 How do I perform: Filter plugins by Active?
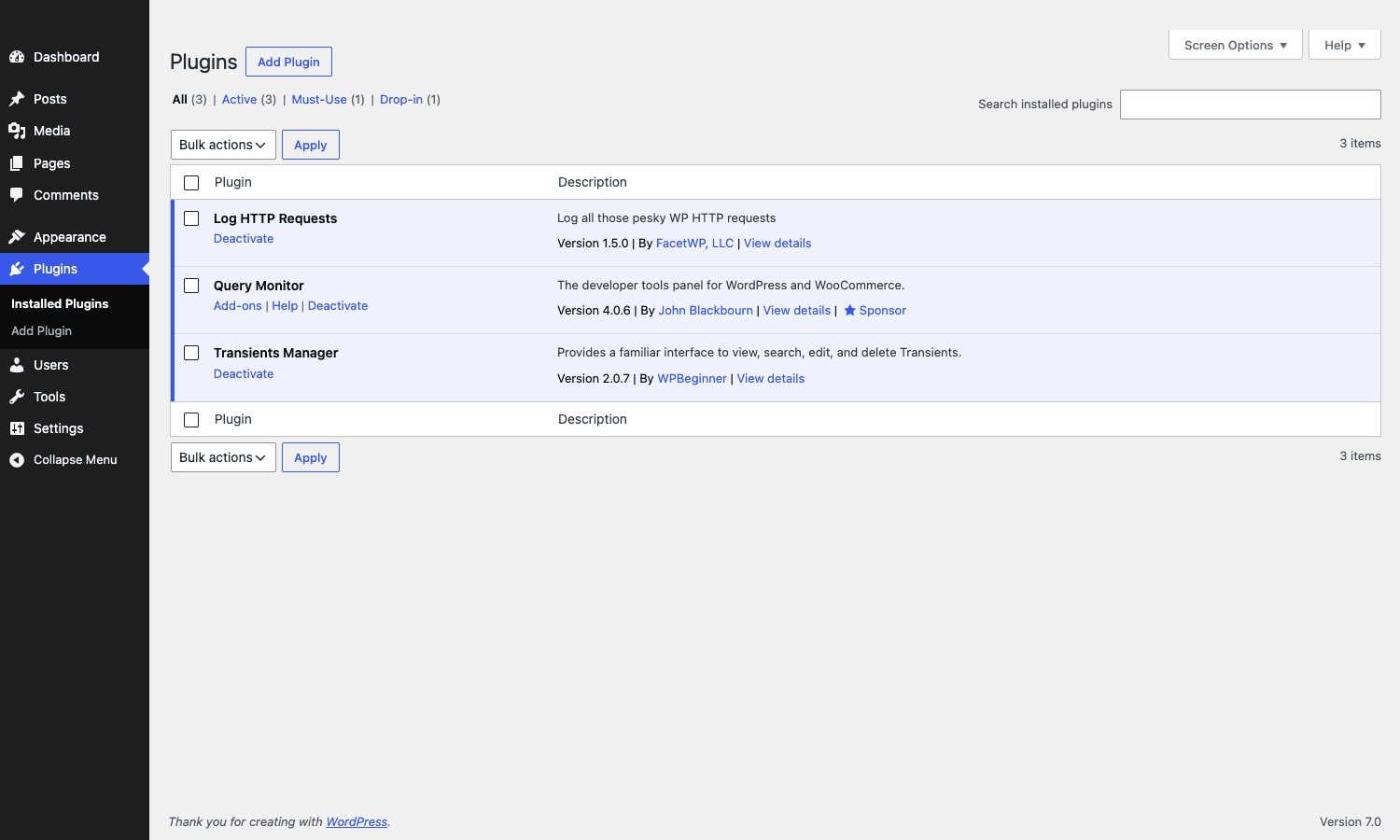point(239,99)
